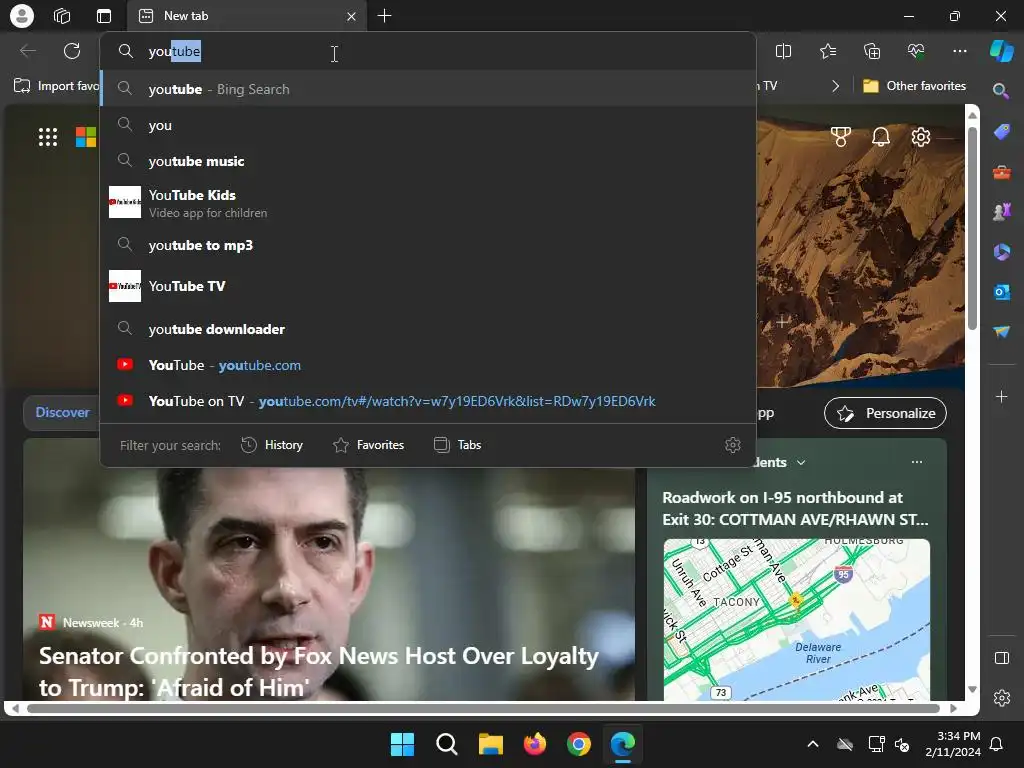
Task: Open taskbar Search
Action: (447, 744)
